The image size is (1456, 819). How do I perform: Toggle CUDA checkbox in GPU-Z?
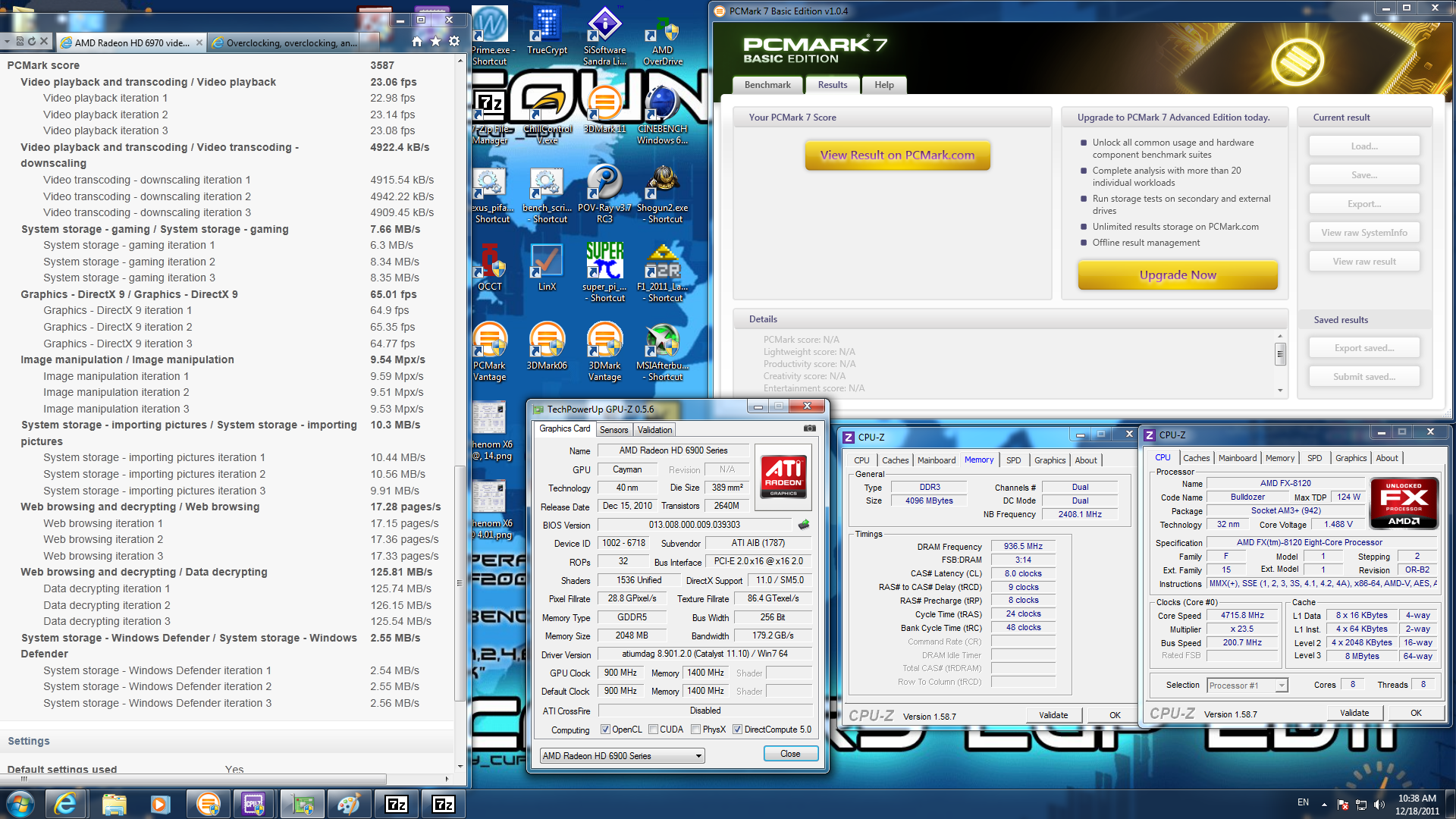click(653, 730)
